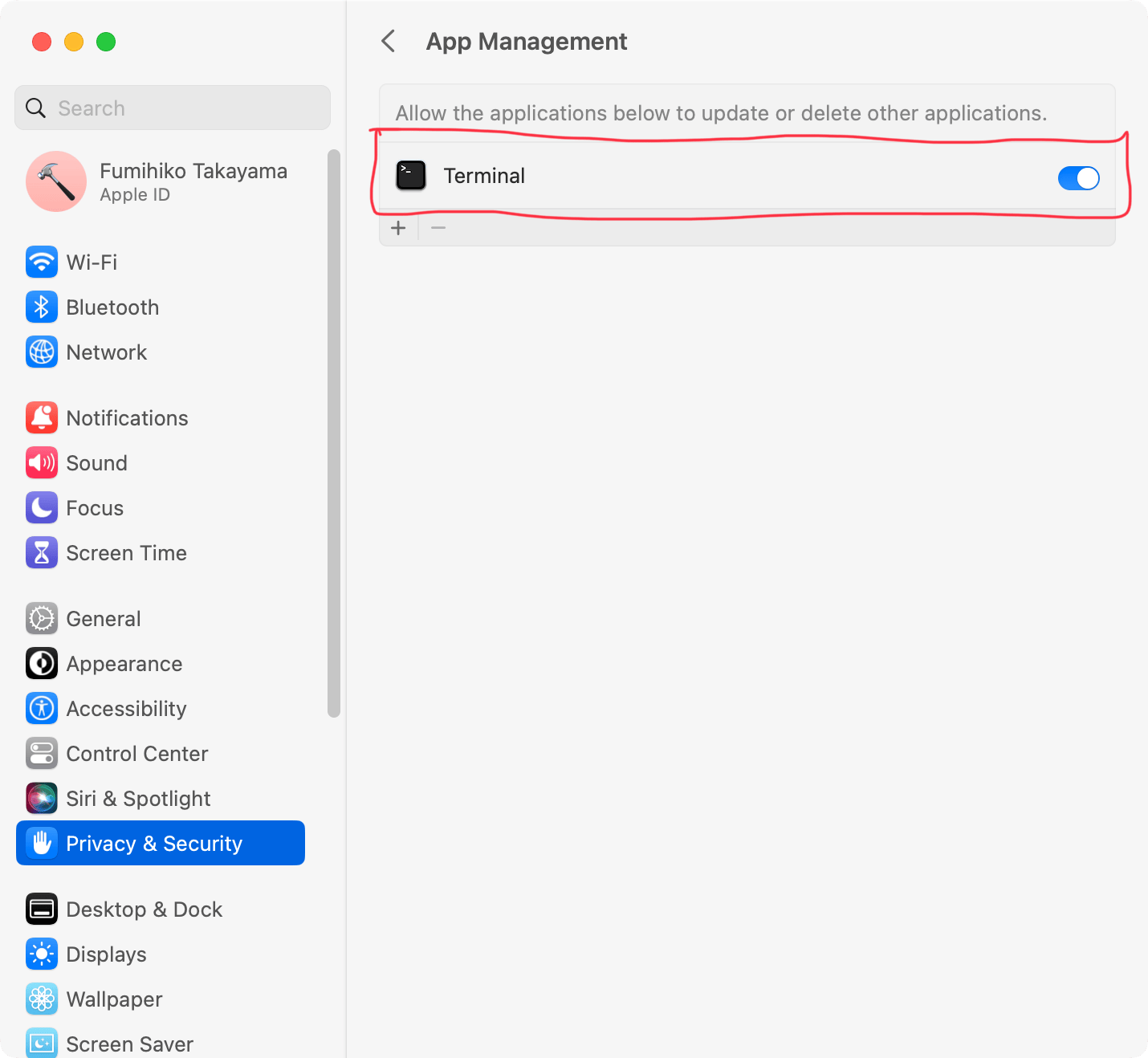The image size is (1148, 1058).
Task: Open the Notifications label
Action: [127, 418]
